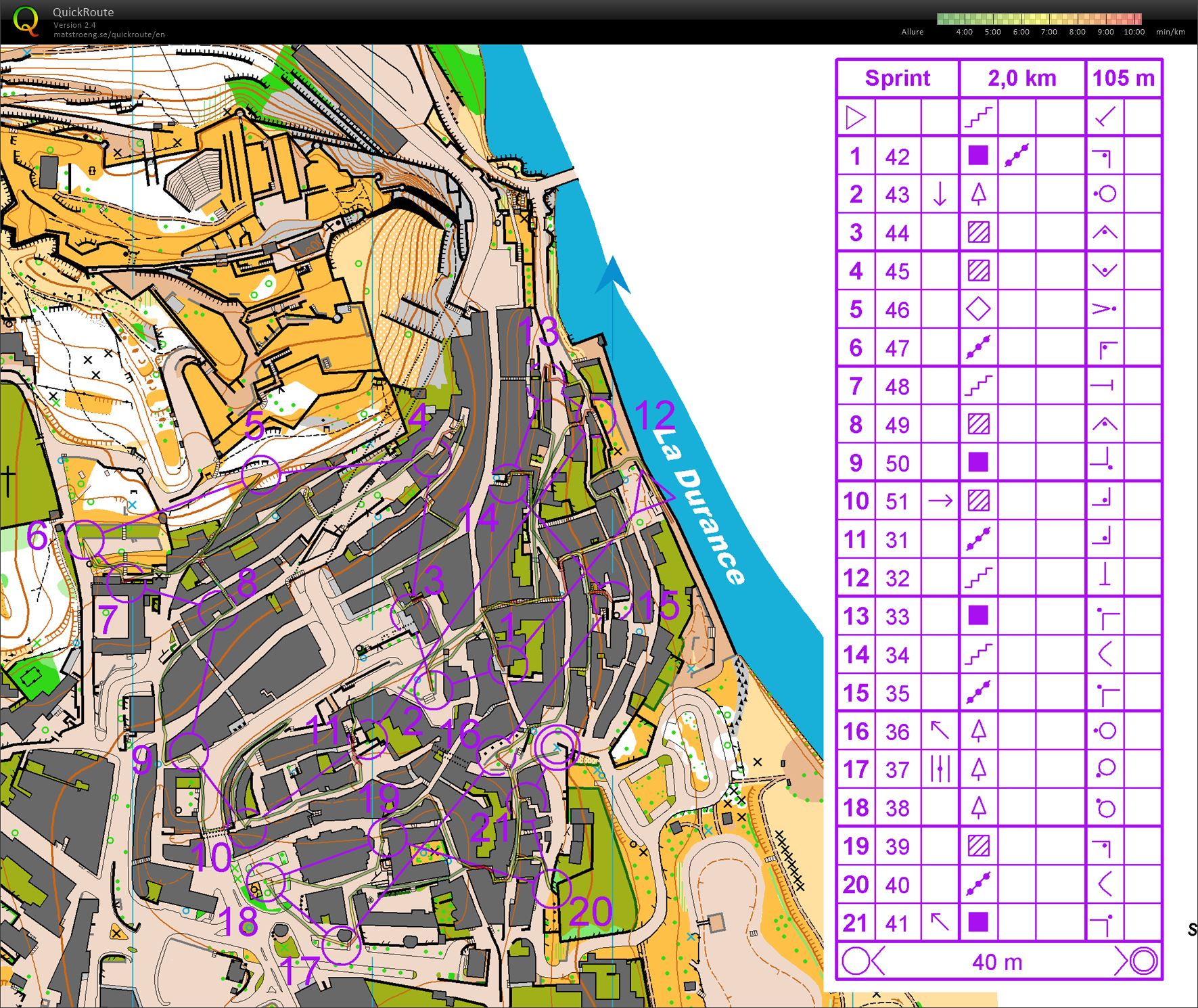Click the filled building square symbol for control 9

pyautogui.click(x=977, y=463)
